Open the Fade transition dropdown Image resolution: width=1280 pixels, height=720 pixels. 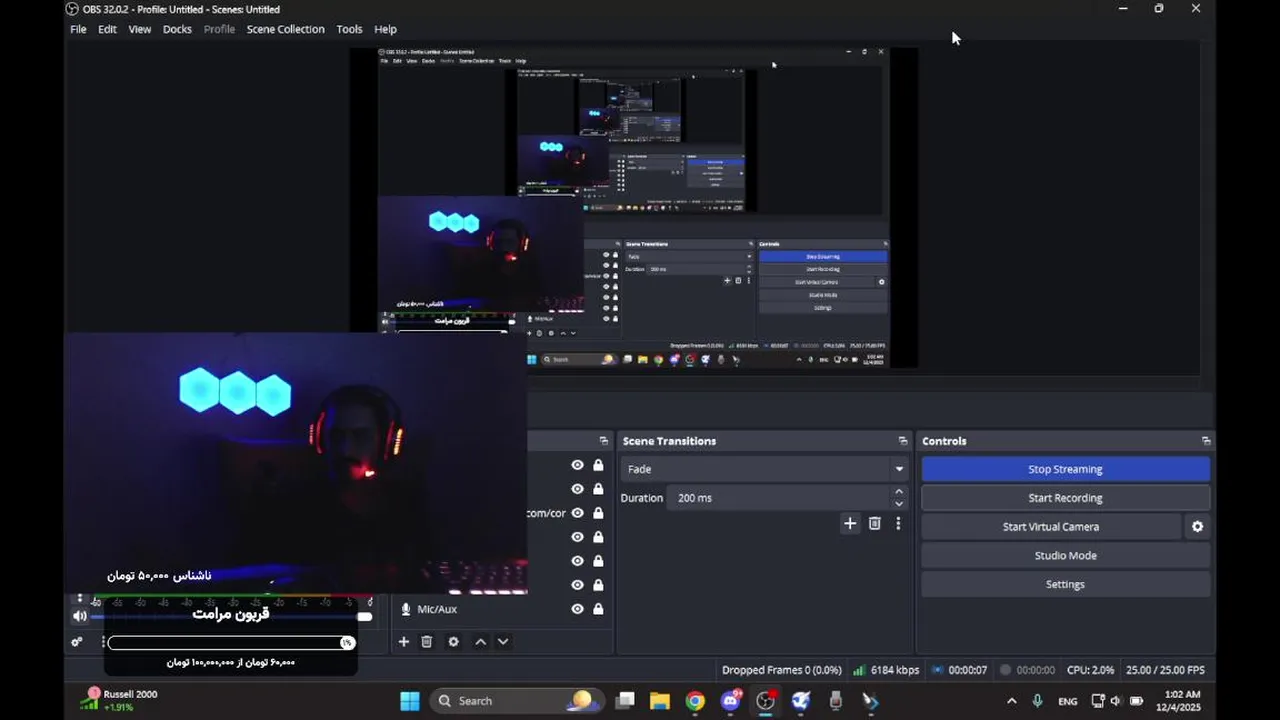[764, 469]
